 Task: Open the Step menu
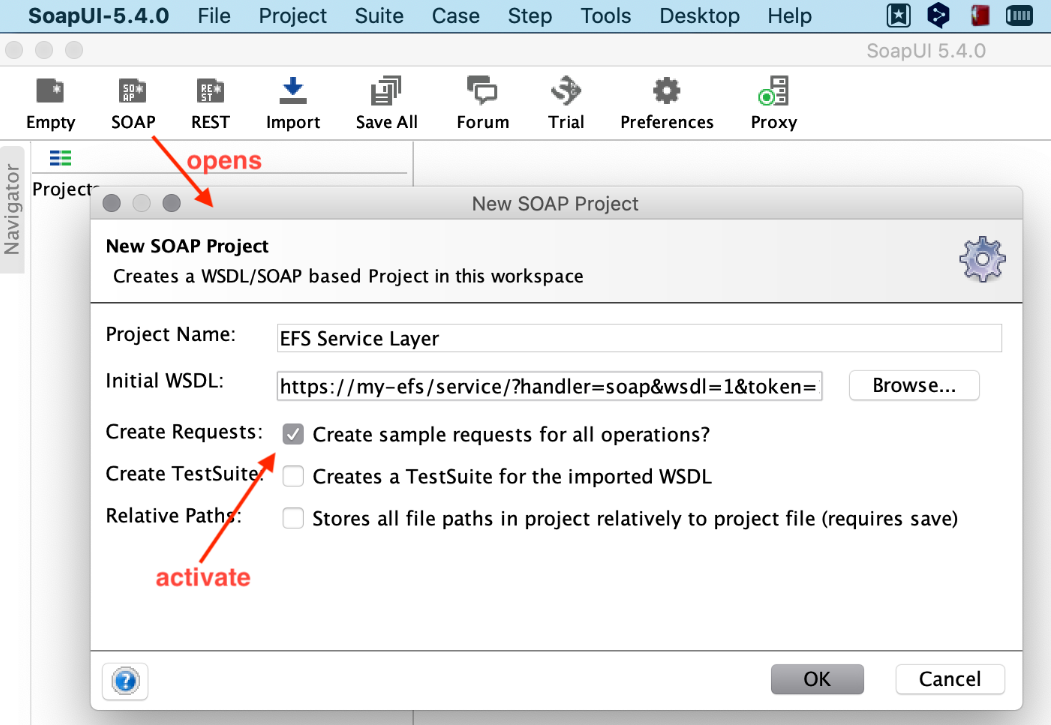tap(530, 15)
